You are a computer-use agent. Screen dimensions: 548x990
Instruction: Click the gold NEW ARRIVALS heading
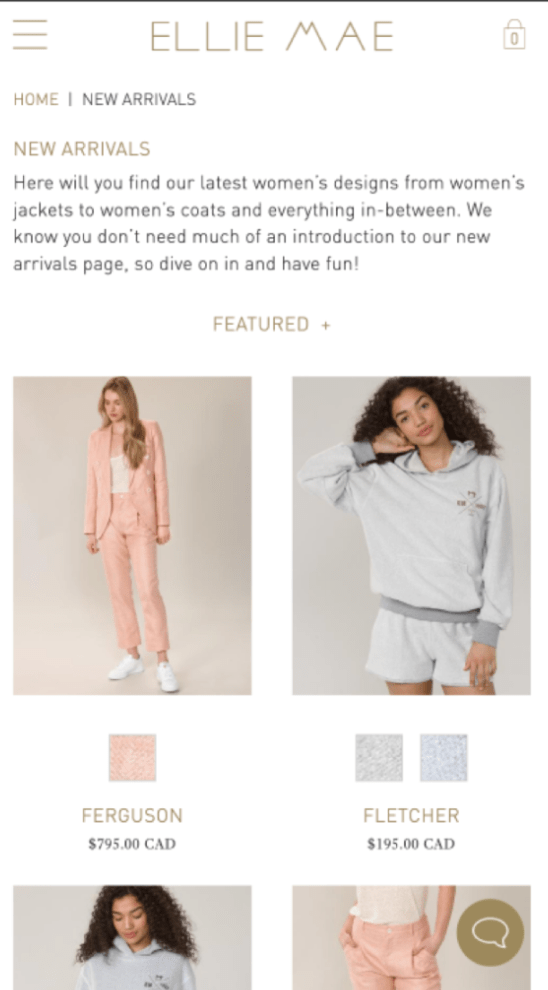click(82, 149)
